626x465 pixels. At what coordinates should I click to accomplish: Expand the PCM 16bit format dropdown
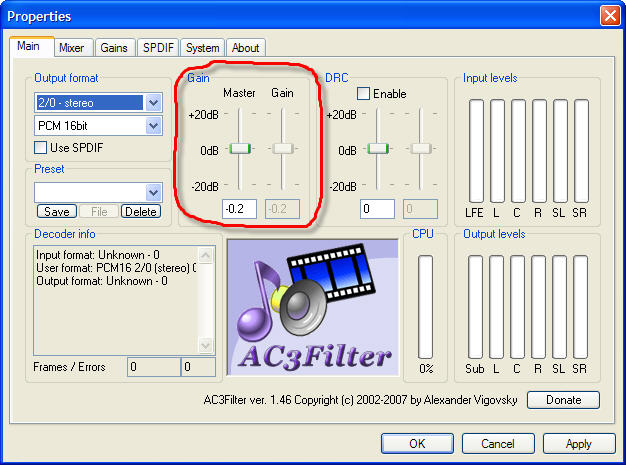point(154,126)
